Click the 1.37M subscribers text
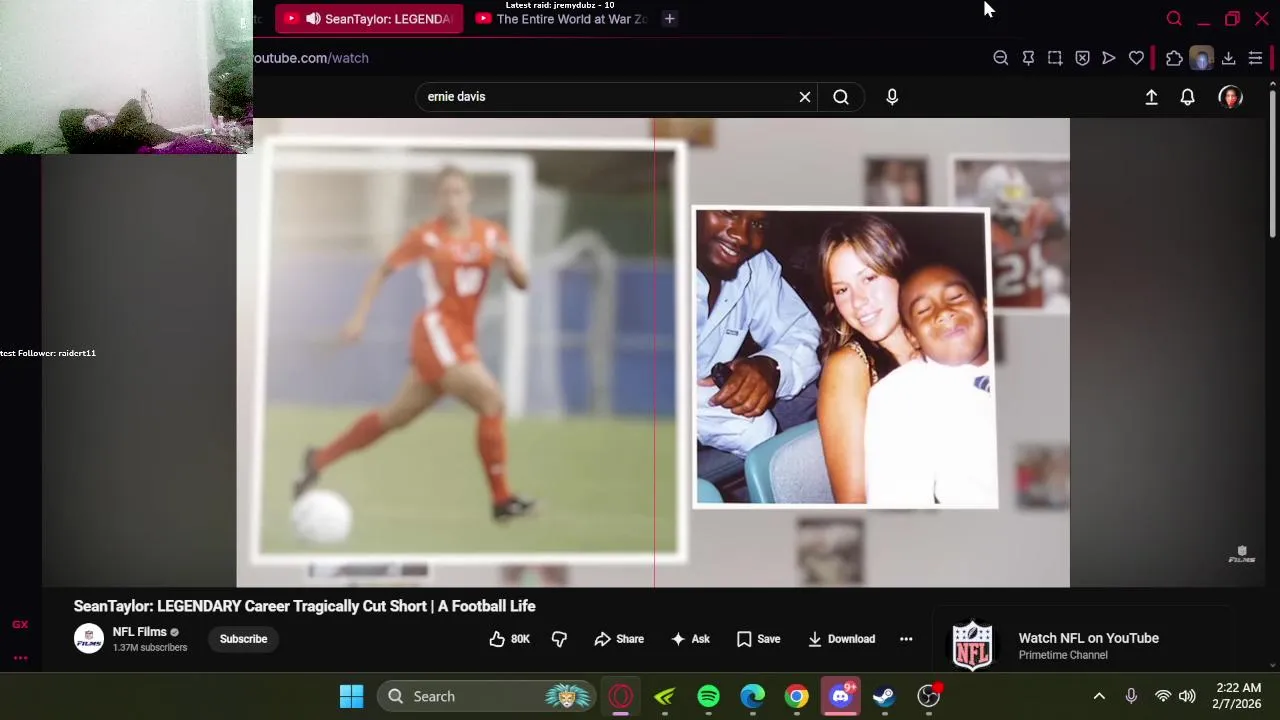1280x720 pixels. [x=150, y=648]
